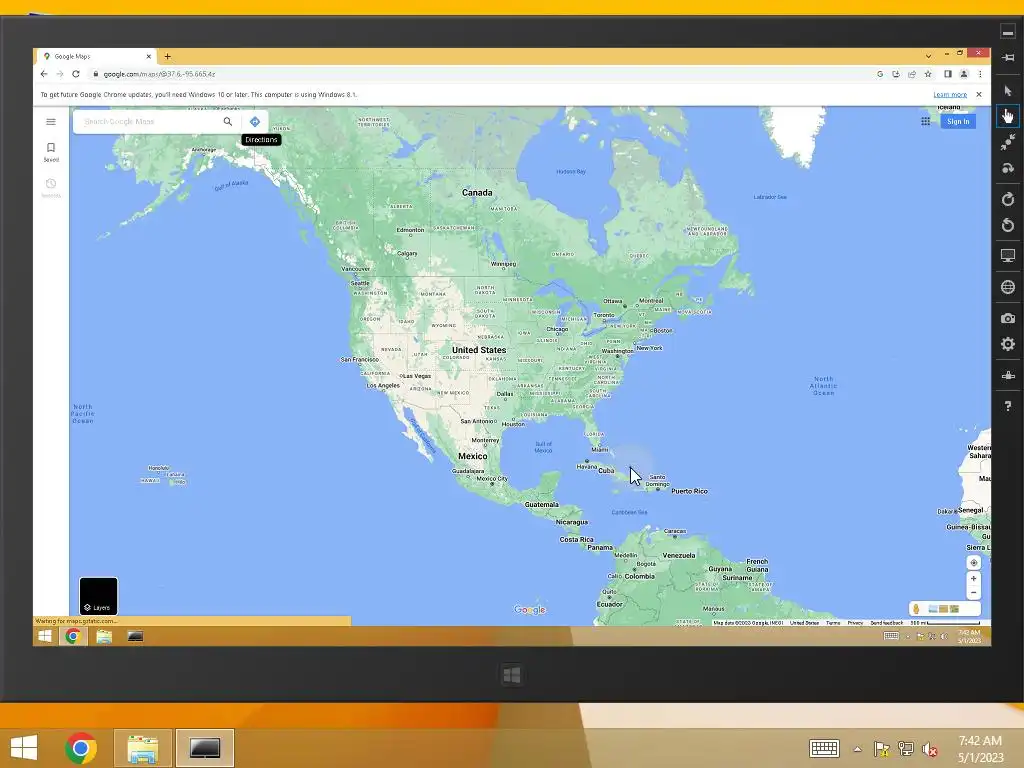Reload the Google Maps page
Screen dimensions: 1024x768
[76, 74]
